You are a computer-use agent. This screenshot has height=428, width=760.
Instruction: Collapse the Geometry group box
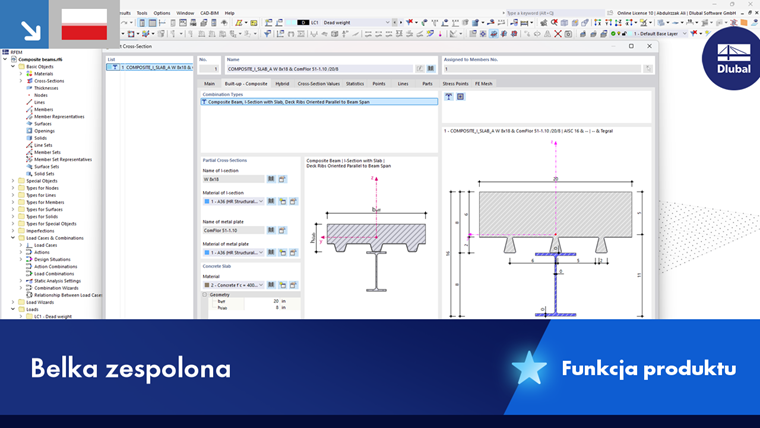pos(205,295)
